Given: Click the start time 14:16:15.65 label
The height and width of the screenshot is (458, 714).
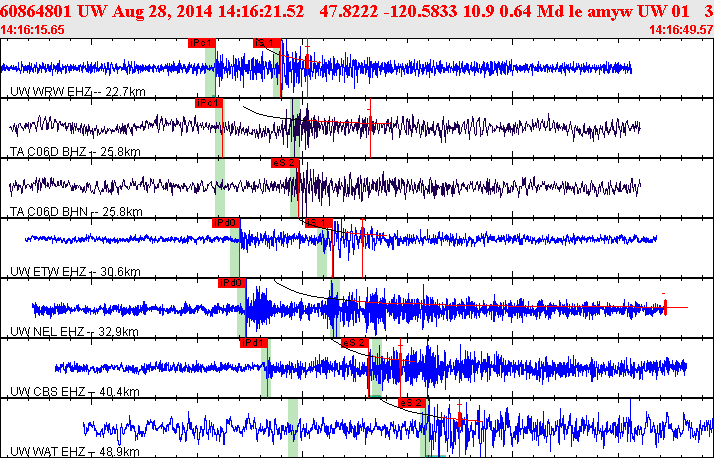Looking at the screenshot, I should (x=32, y=30).
